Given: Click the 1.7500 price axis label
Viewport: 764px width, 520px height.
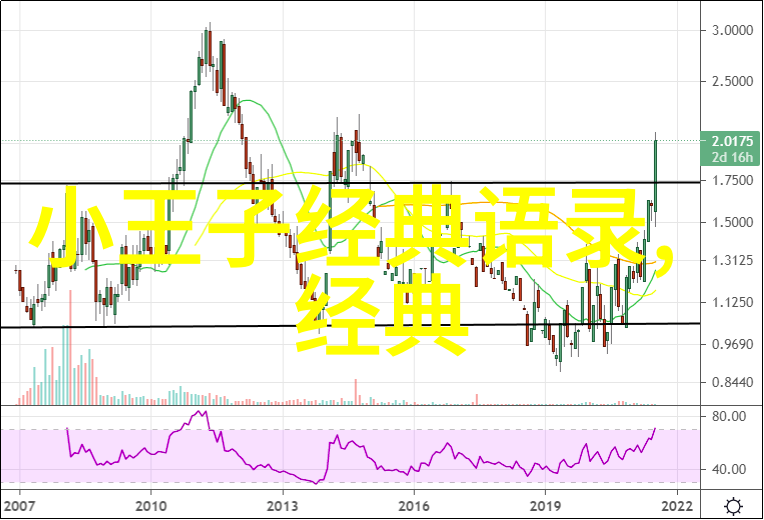Looking at the screenshot, I should pos(732,181).
